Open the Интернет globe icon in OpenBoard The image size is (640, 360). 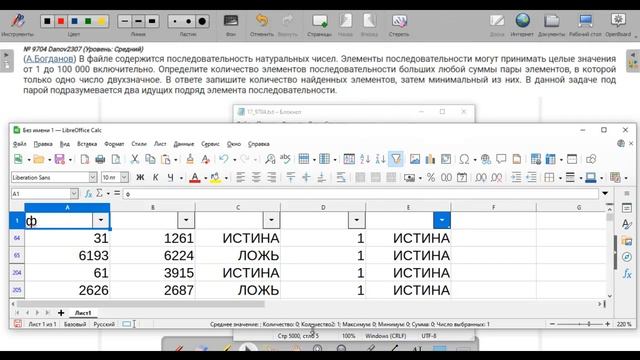[522, 20]
